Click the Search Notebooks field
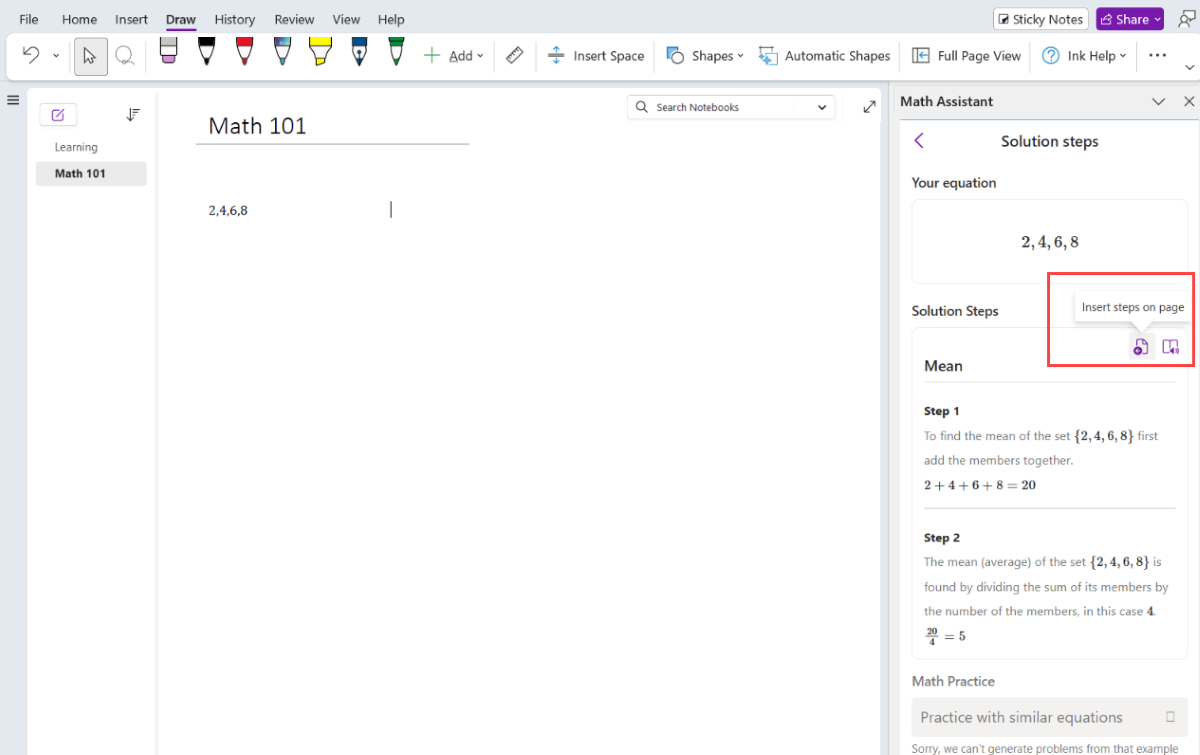Image resolution: width=1200 pixels, height=755 pixels. coord(732,107)
